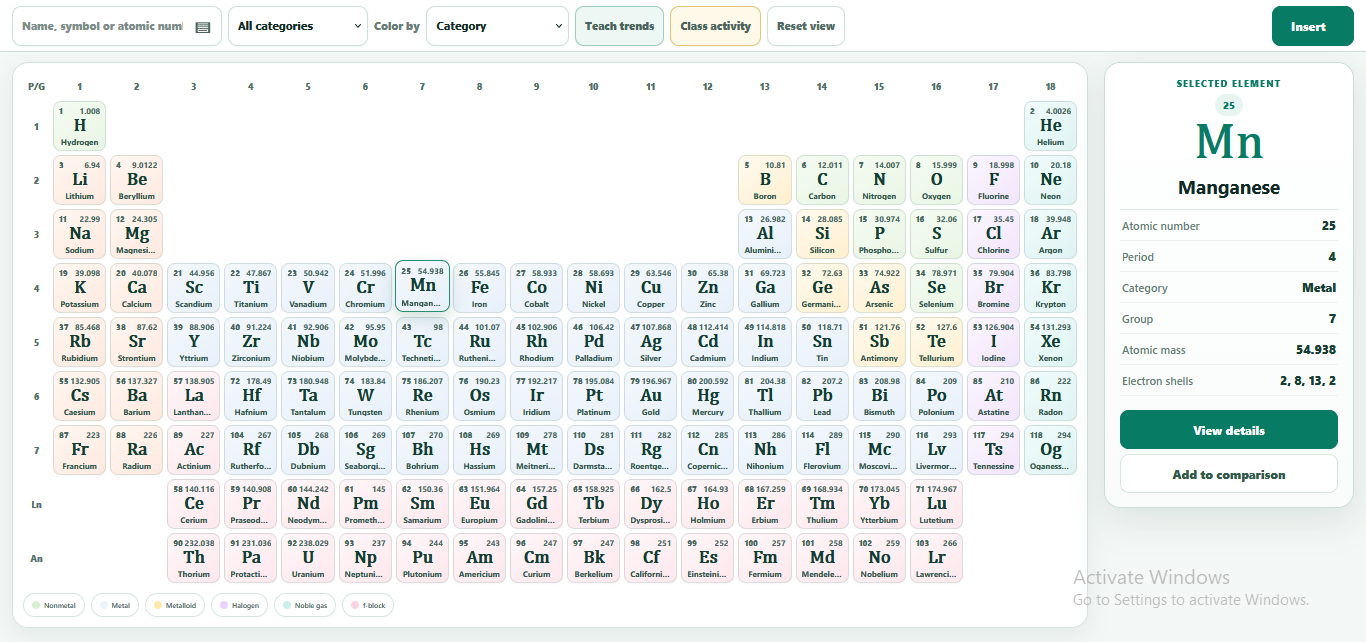Click the period 4 row label
Screen dimensions: 1366x642
[36, 289]
